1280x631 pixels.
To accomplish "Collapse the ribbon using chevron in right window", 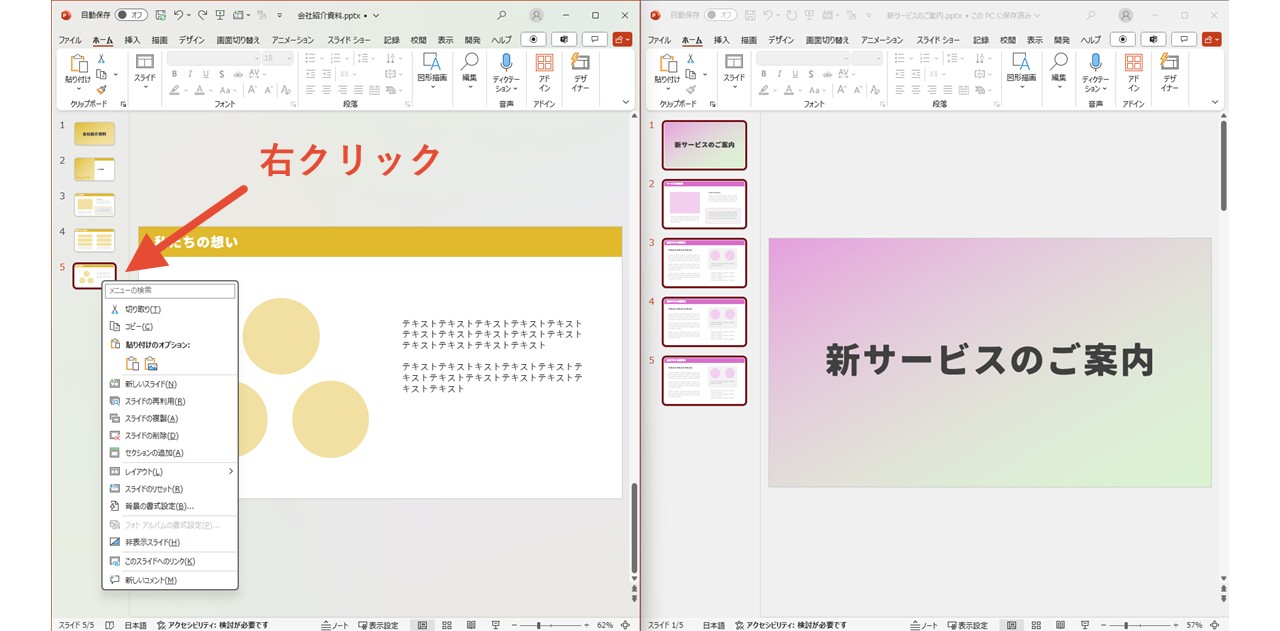I will [1215, 102].
